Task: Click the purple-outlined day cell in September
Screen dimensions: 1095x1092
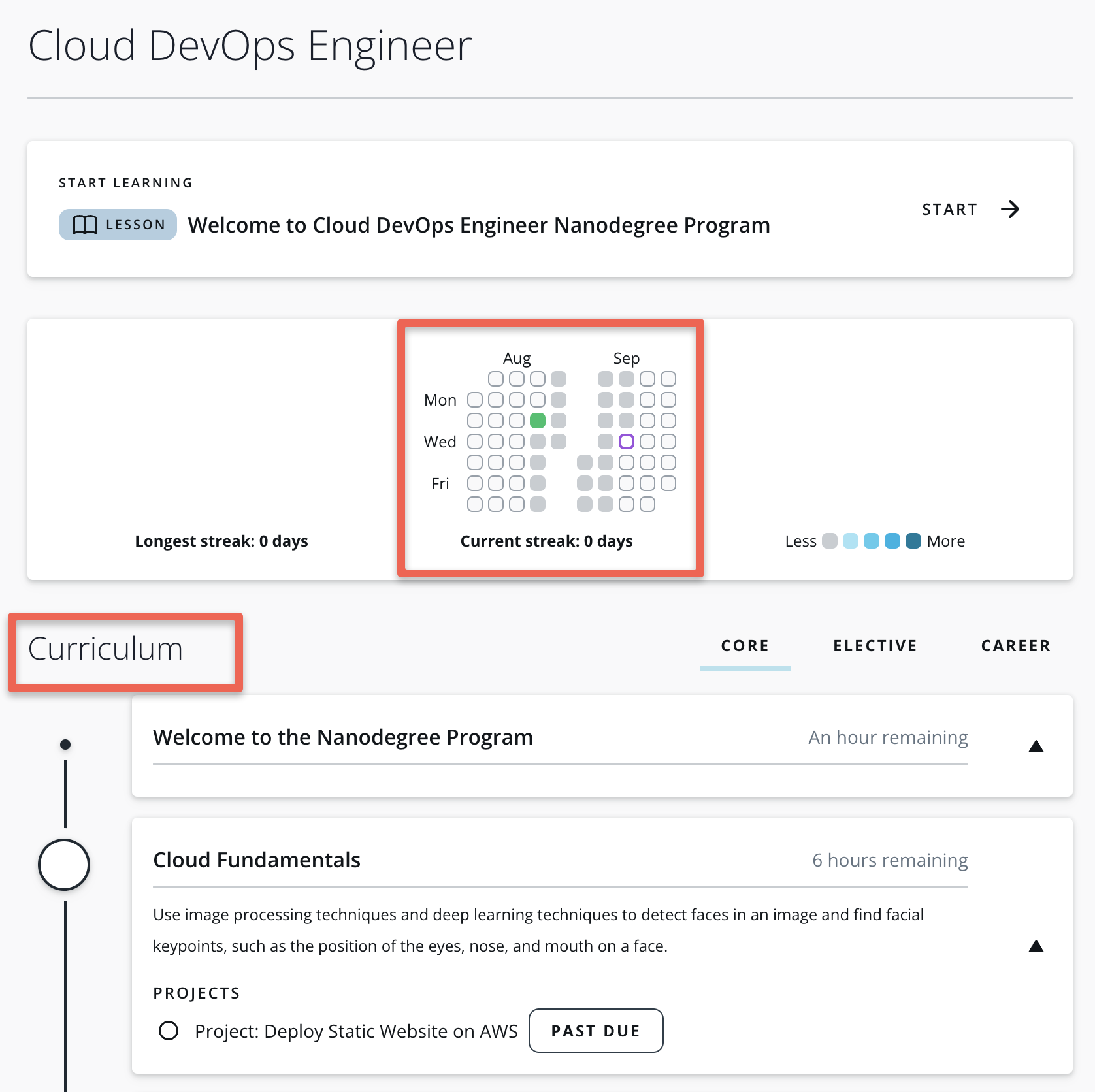Action: [627, 442]
